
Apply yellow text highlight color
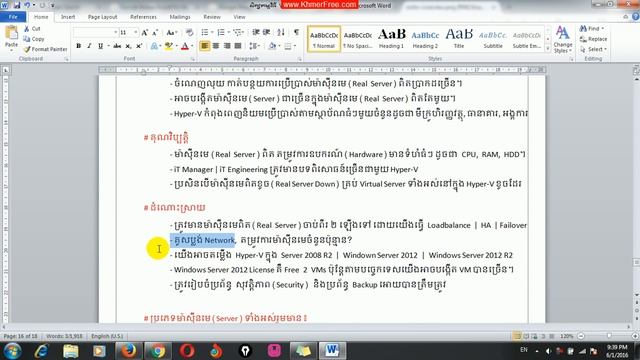point(168,46)
